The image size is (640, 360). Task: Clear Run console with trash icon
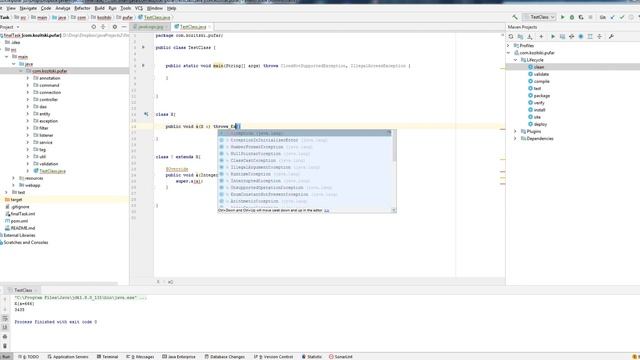click(x=5, y=346)
